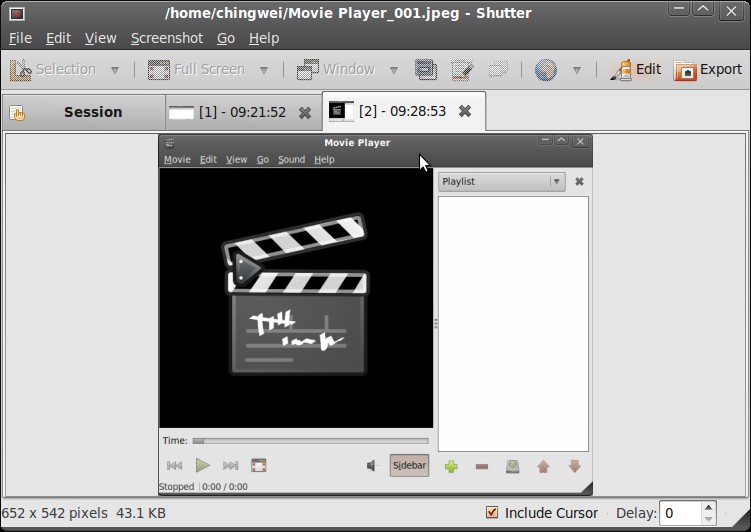751x532 pixels.
Task: Open Movie menu in Movie Player screenshot
Action: pyautogui.click(x=177, y=159)
